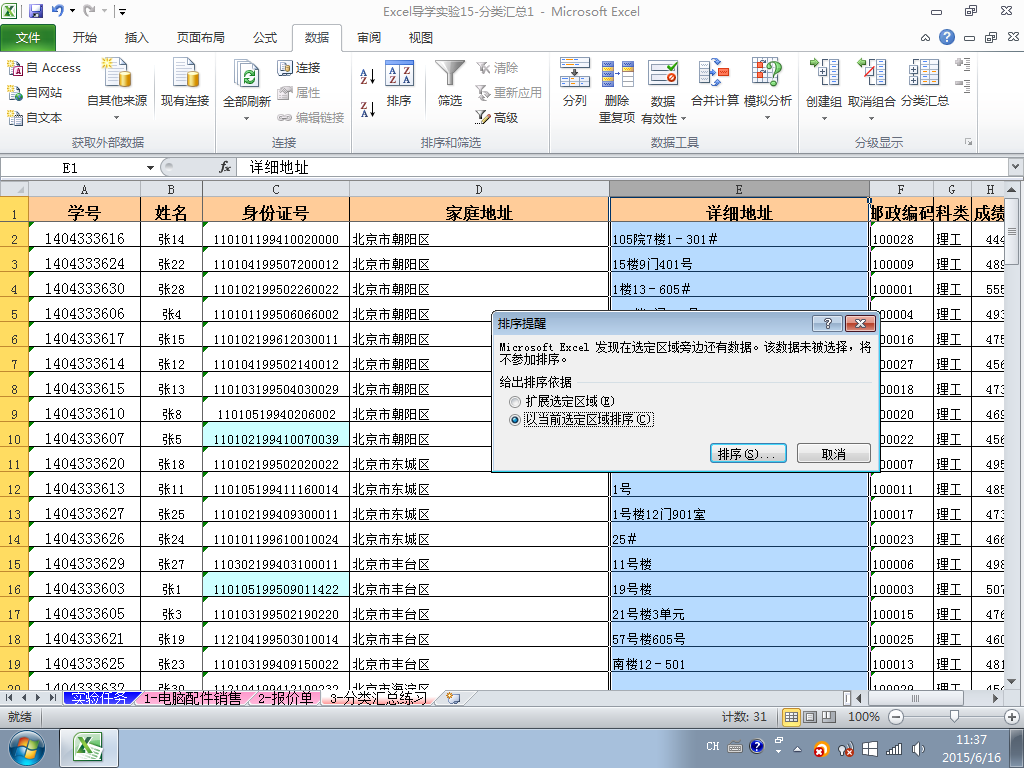
Task: Click the 取消 cancel button in dialog
Action: tap(833, 454)
